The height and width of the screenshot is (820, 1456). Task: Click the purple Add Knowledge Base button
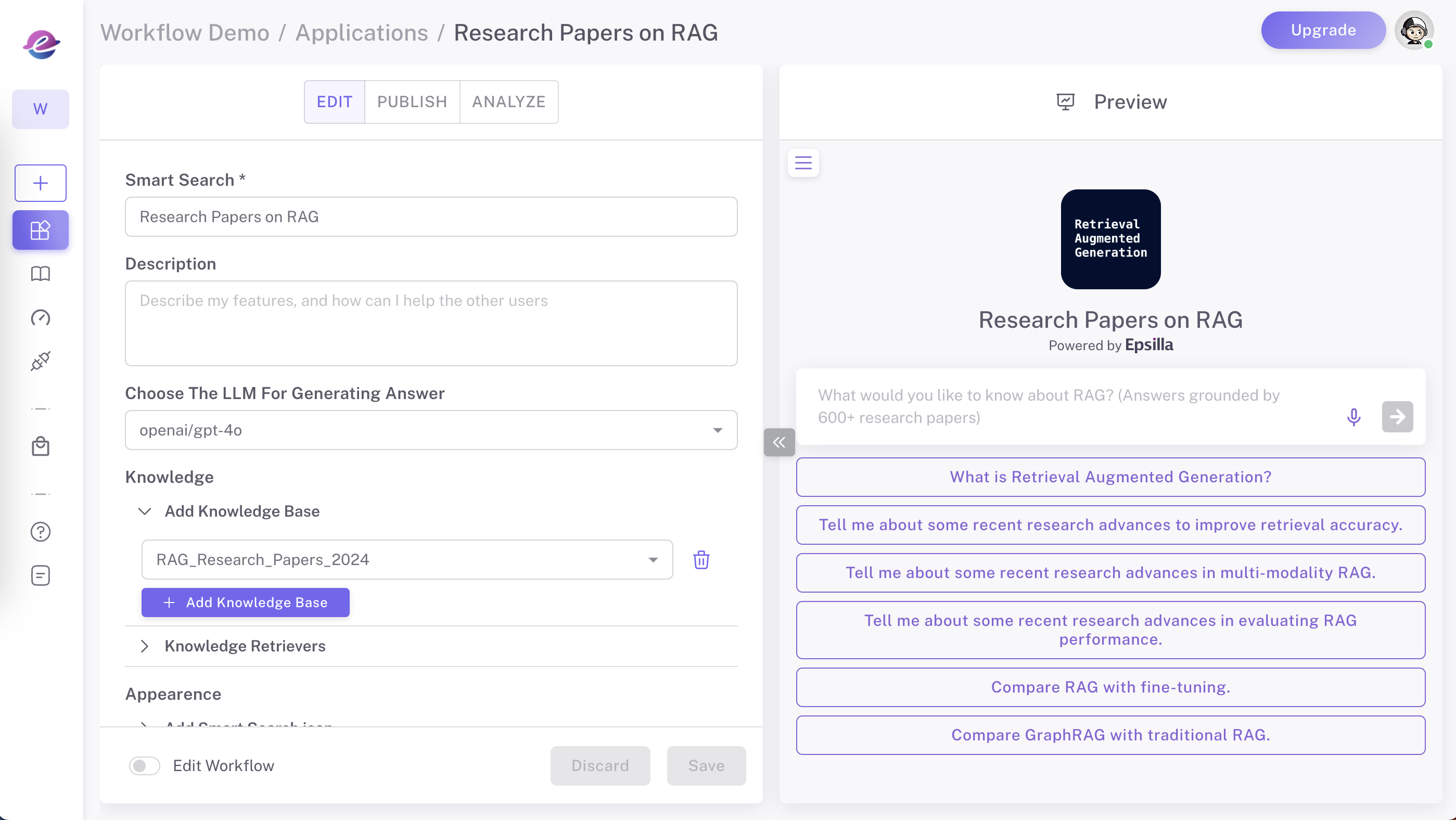(245, 603)
